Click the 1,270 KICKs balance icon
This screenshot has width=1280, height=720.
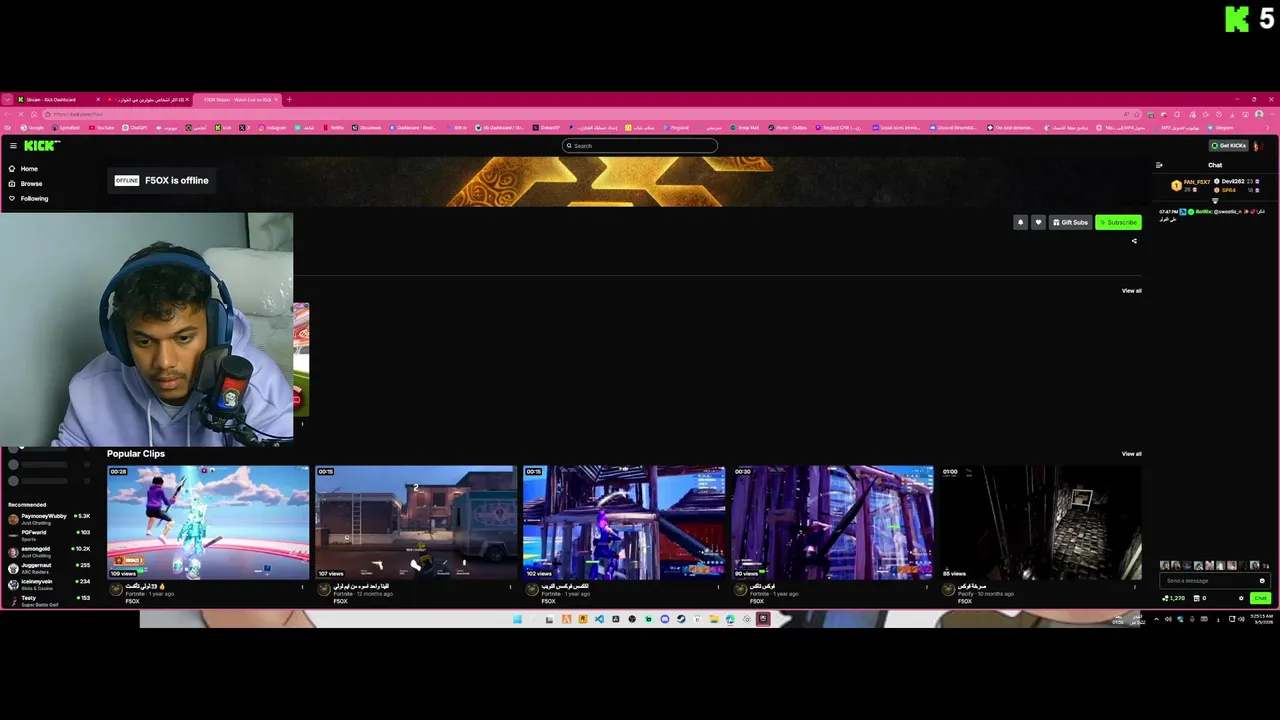point(1173,598)
